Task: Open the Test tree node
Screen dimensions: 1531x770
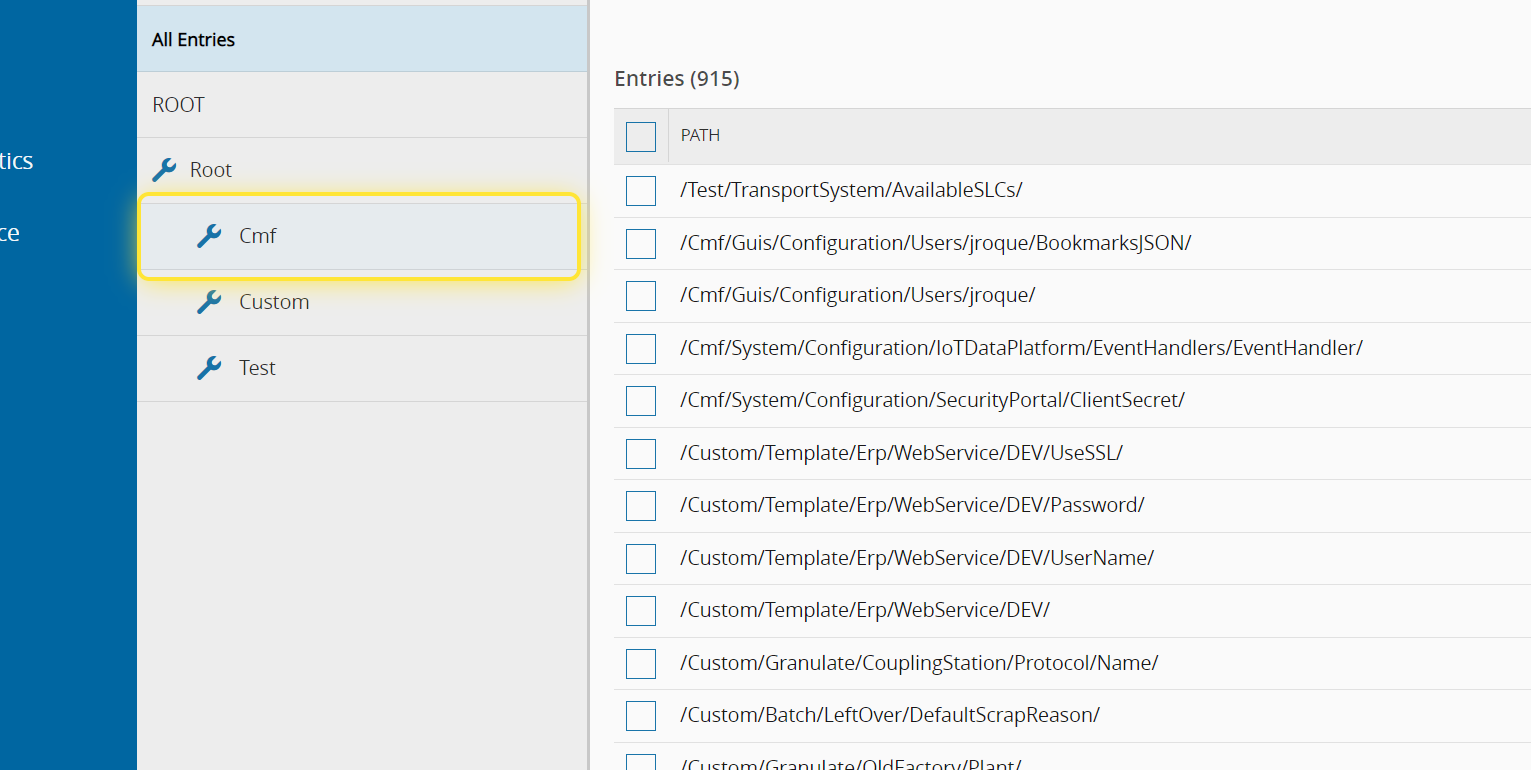Action: [x=257, y=368]
